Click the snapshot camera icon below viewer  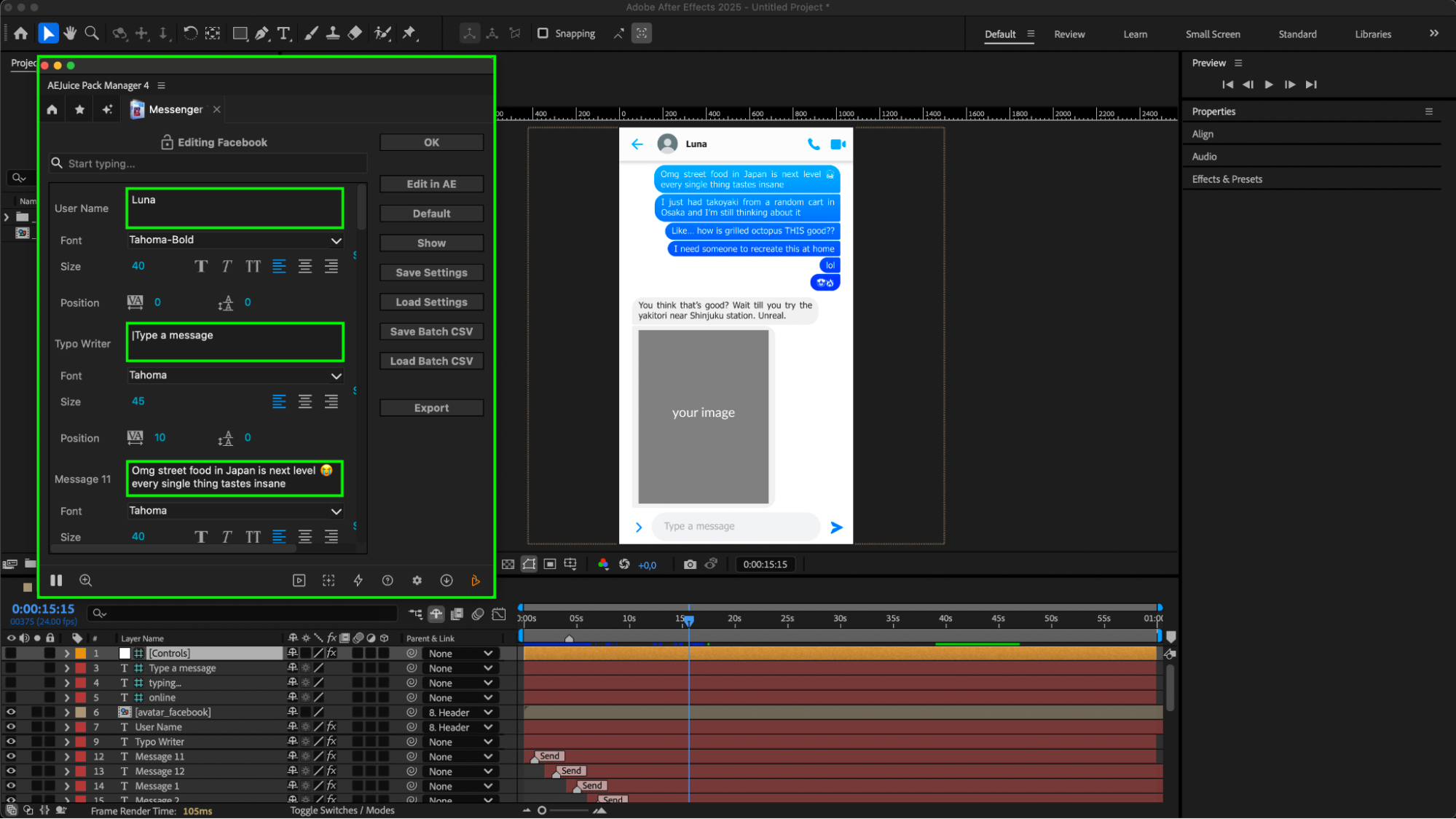(x=690, y=565)
